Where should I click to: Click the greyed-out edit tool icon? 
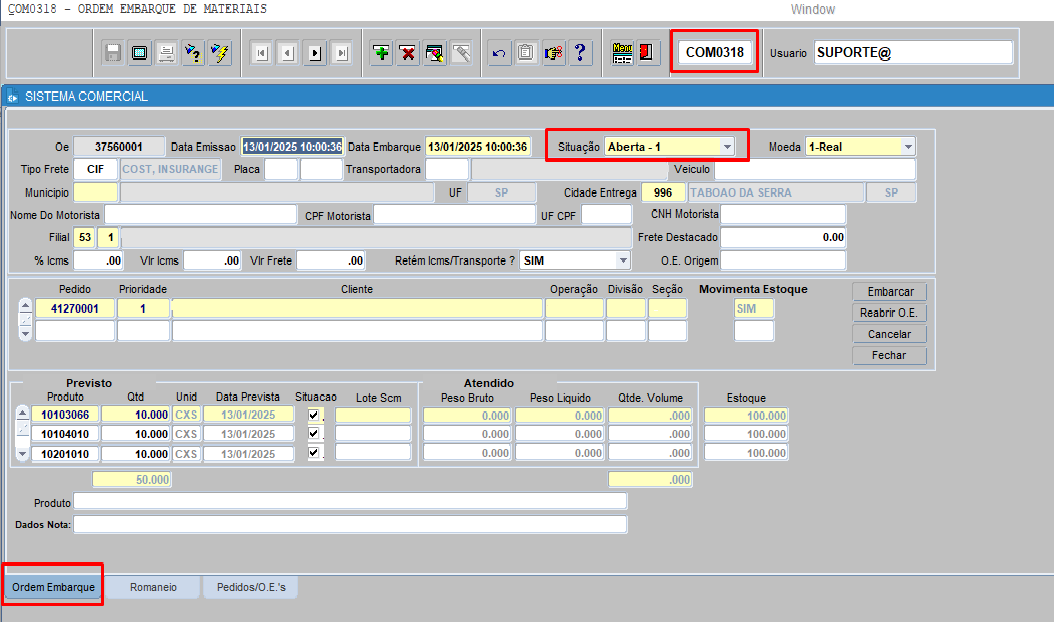coord(462,52)
